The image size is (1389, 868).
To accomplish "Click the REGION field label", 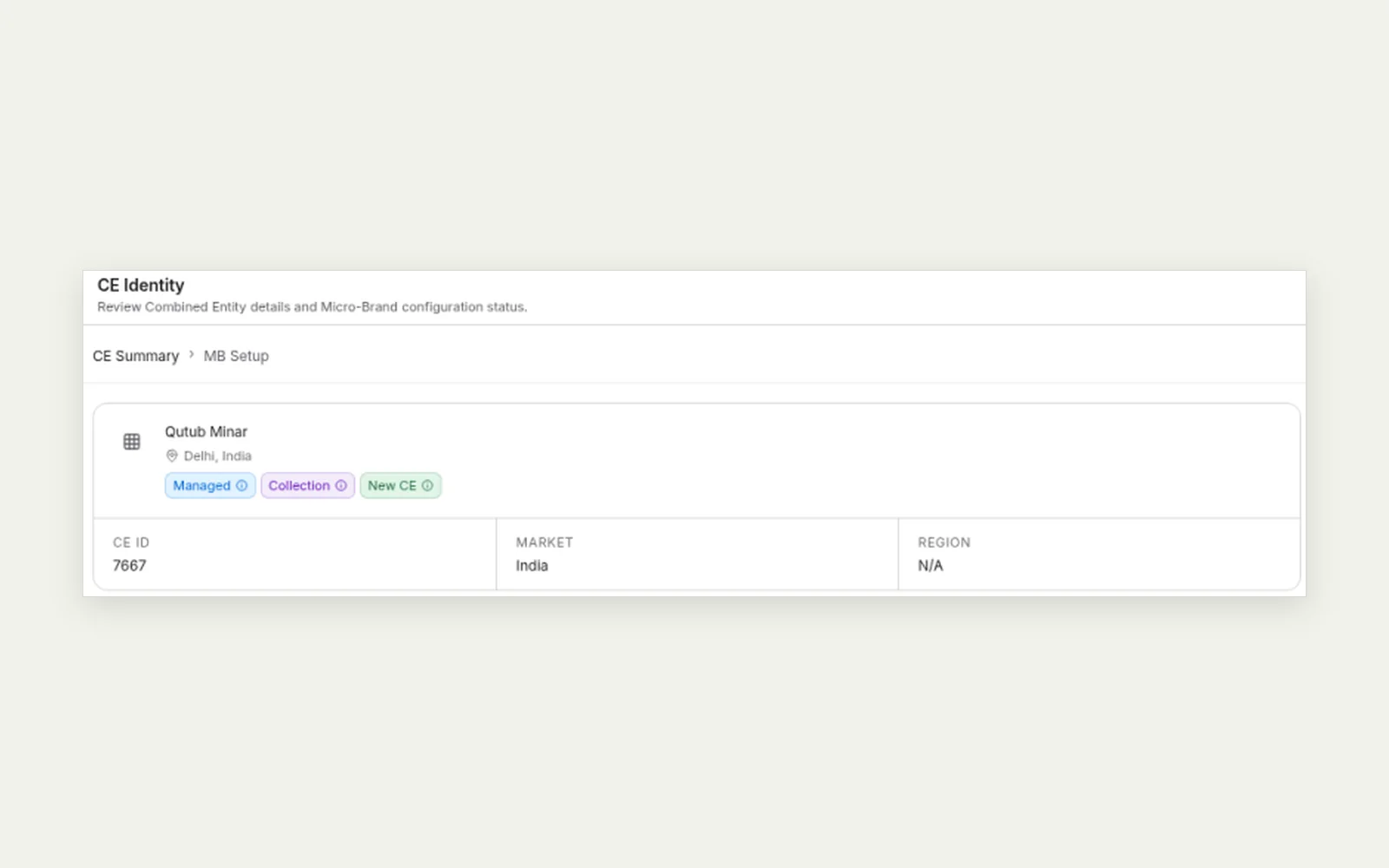I will 944,542.
